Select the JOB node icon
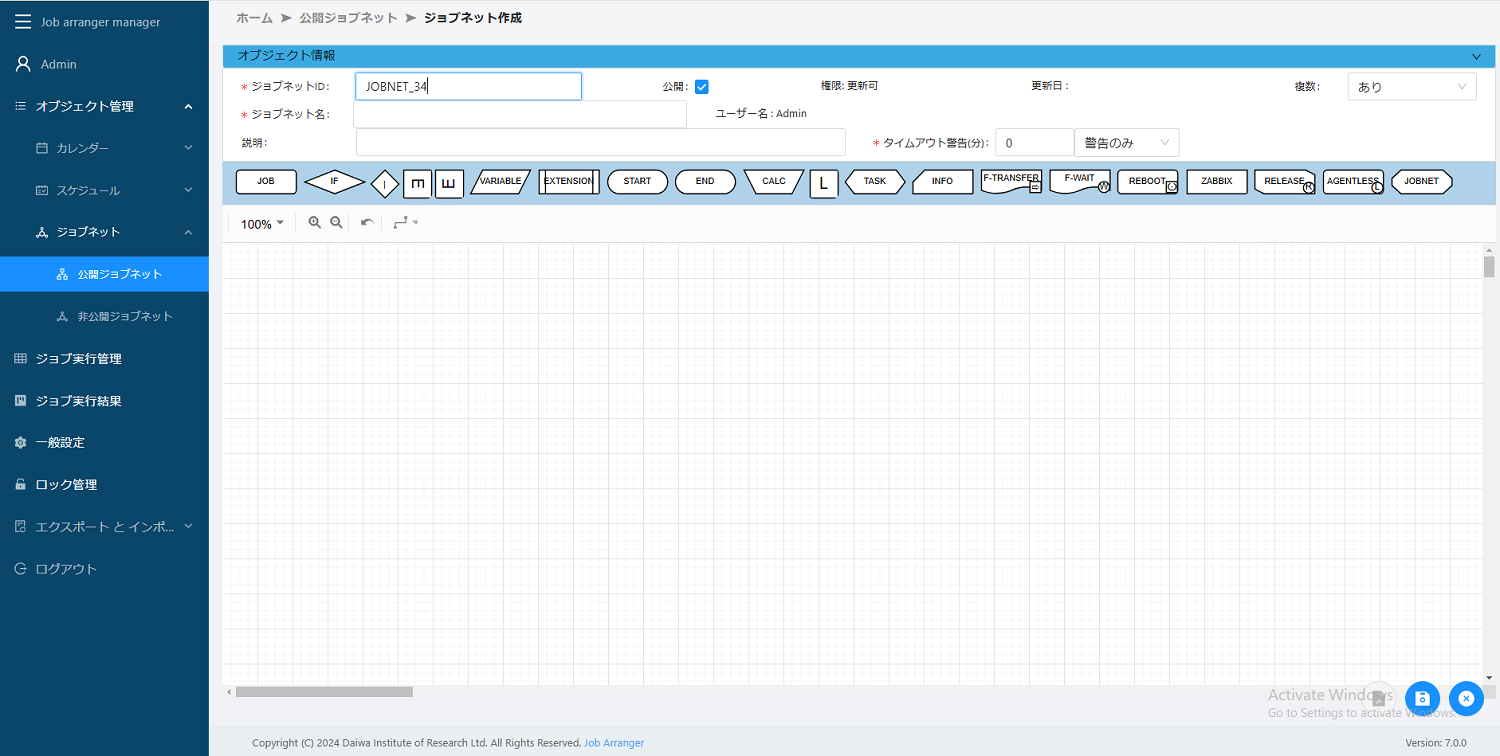Image resolution: width=1500 pixels, height=756 pixels. click(x=265, y=181)
